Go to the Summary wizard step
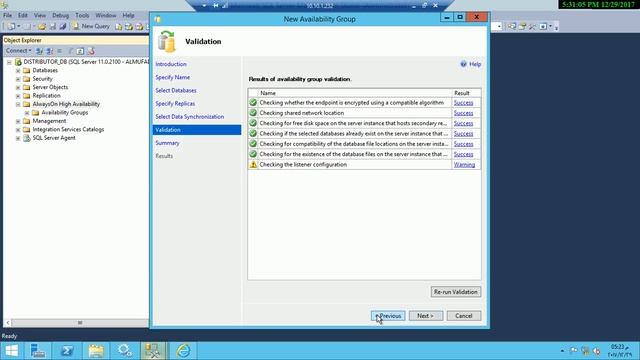Screen dimensions: 640x360 point(167,143)
